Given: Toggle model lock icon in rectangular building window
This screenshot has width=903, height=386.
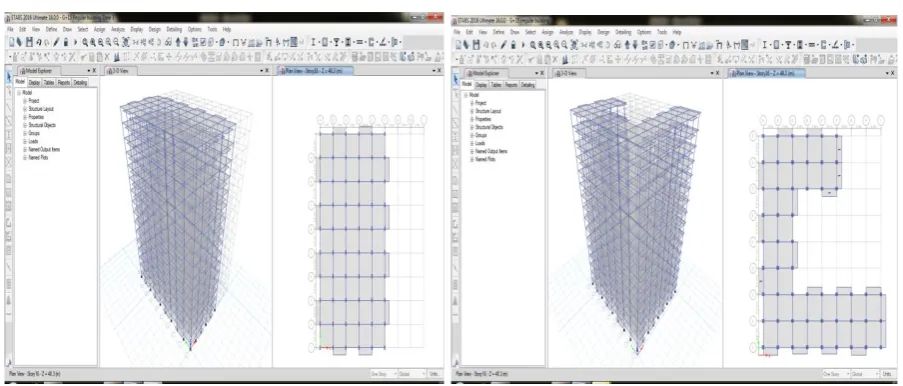Looking at the screenshot, I should point(66,42).
